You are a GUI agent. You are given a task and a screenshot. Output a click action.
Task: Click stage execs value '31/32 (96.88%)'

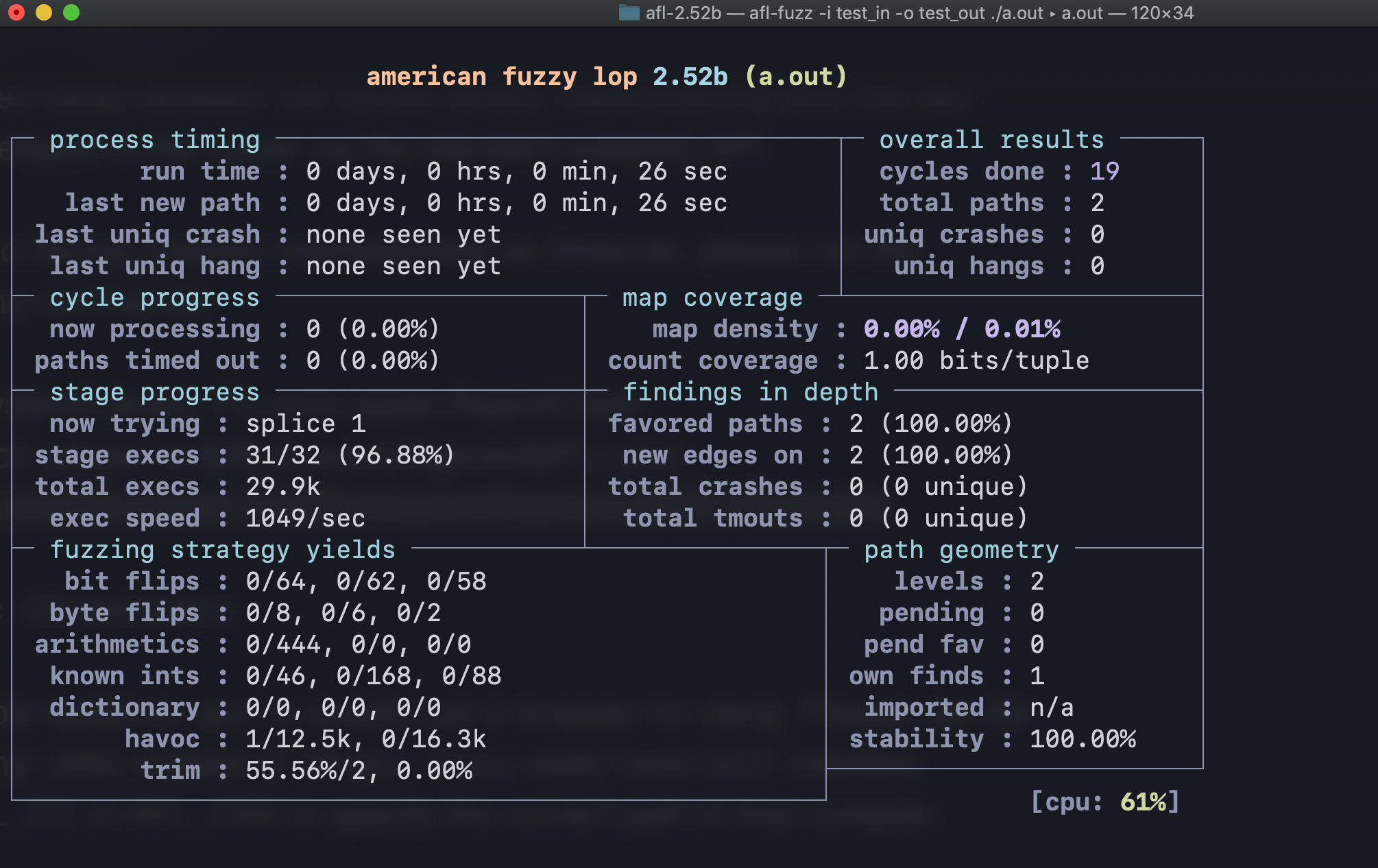350,455
